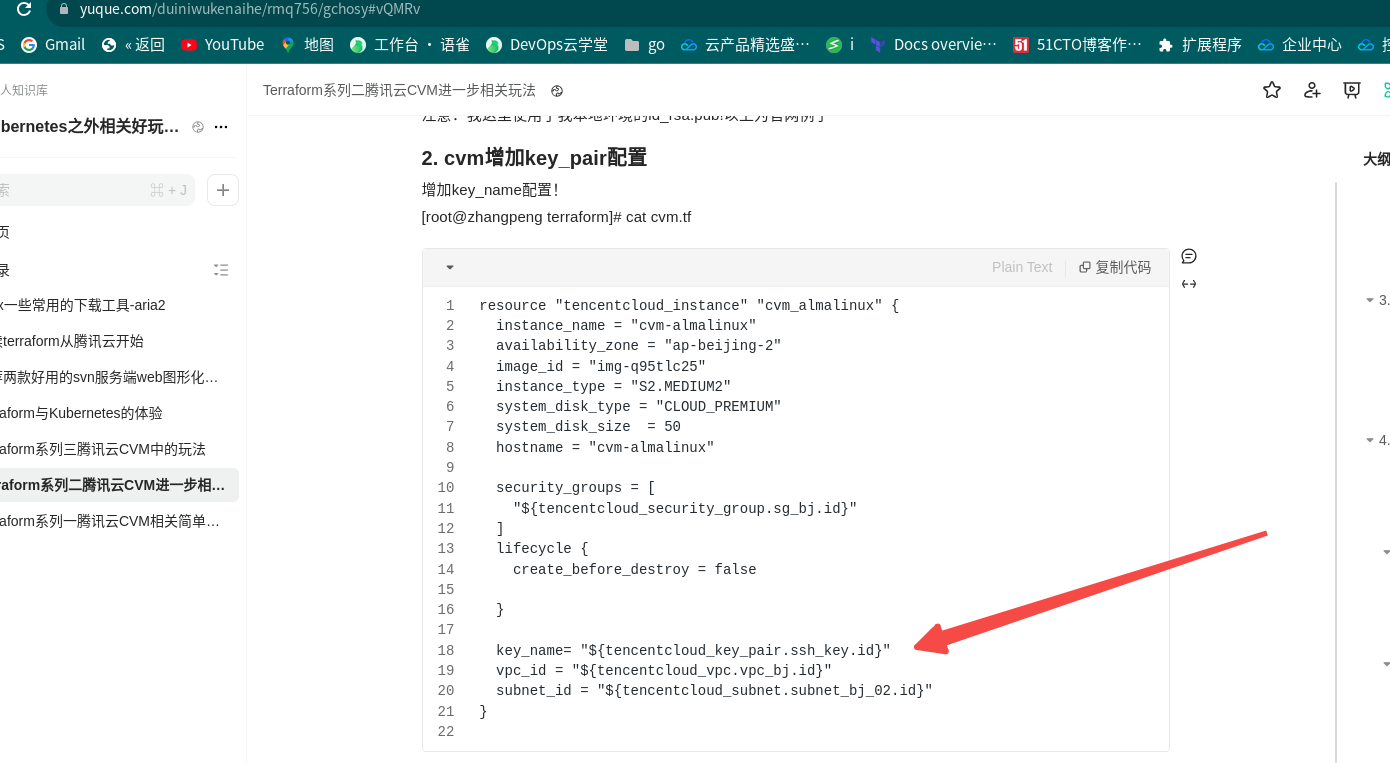Image resolution: width=1390 pixels, height=763 pixels.
Task: Open the 地图 maps bookmark
Action: click(307, 44)
